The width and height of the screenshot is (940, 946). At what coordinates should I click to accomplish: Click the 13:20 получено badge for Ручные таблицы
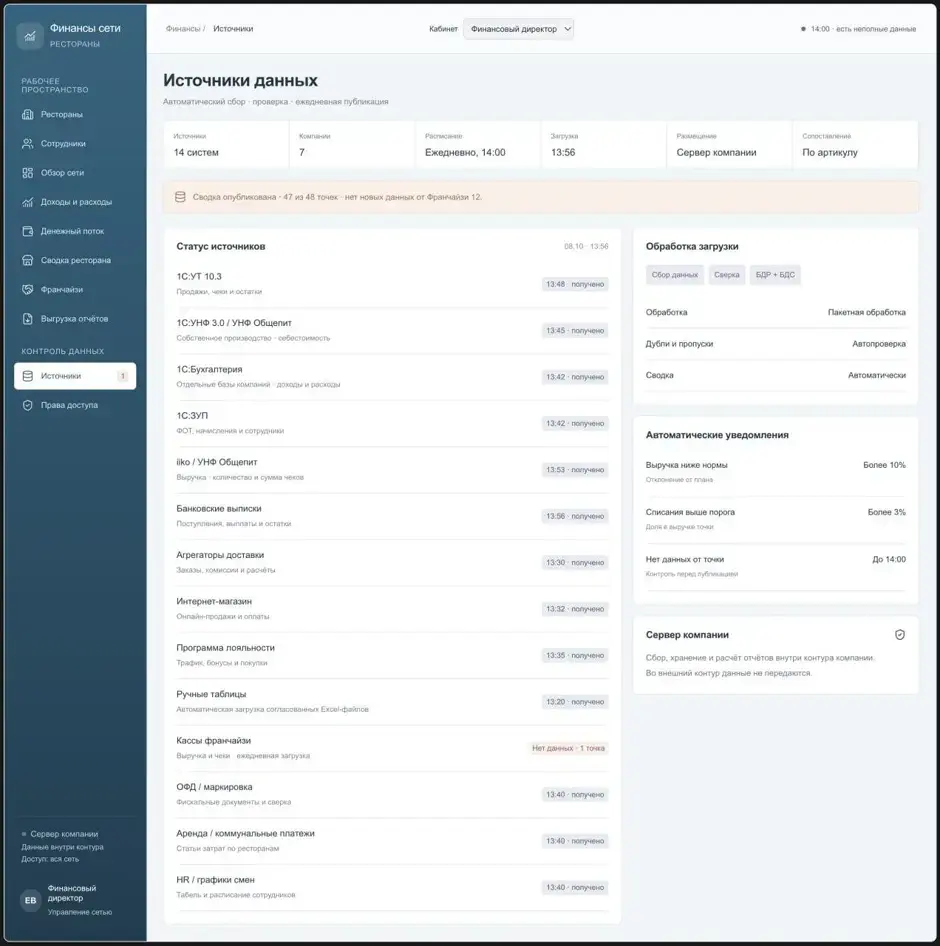coord(575,702)
